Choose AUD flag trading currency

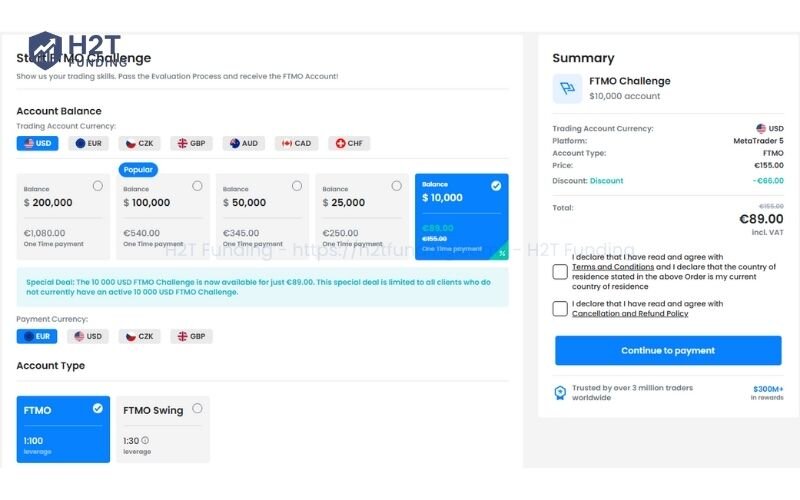(244, 143)
